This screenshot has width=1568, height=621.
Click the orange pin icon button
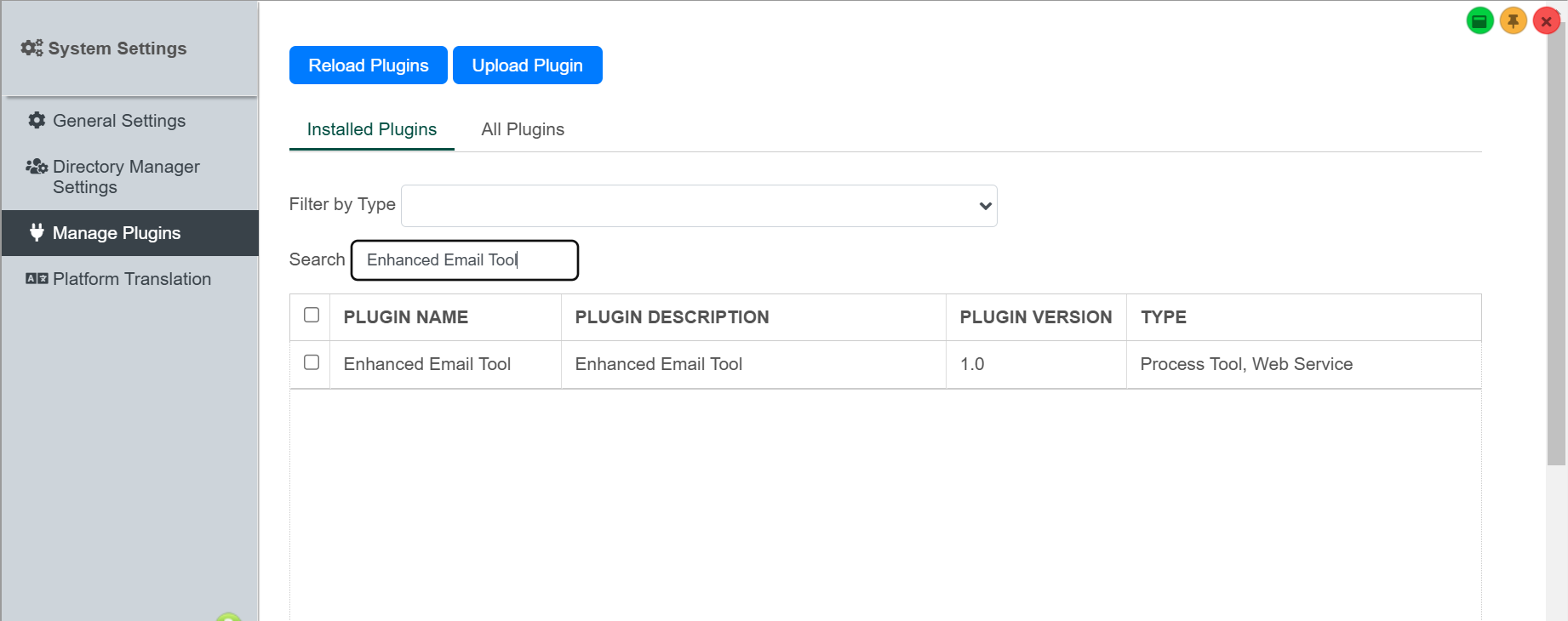(1513, 21)
